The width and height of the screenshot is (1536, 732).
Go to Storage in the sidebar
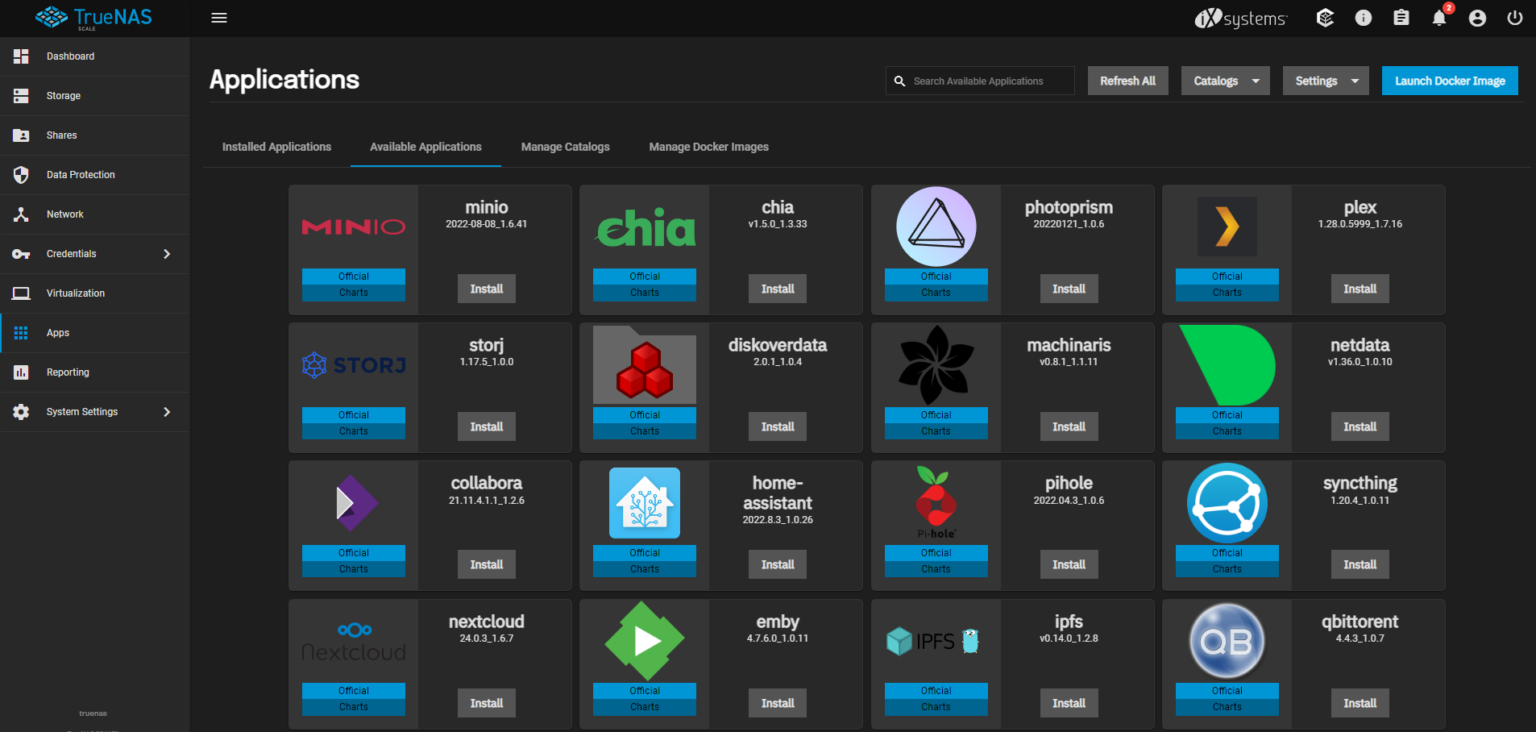point(63,96)
